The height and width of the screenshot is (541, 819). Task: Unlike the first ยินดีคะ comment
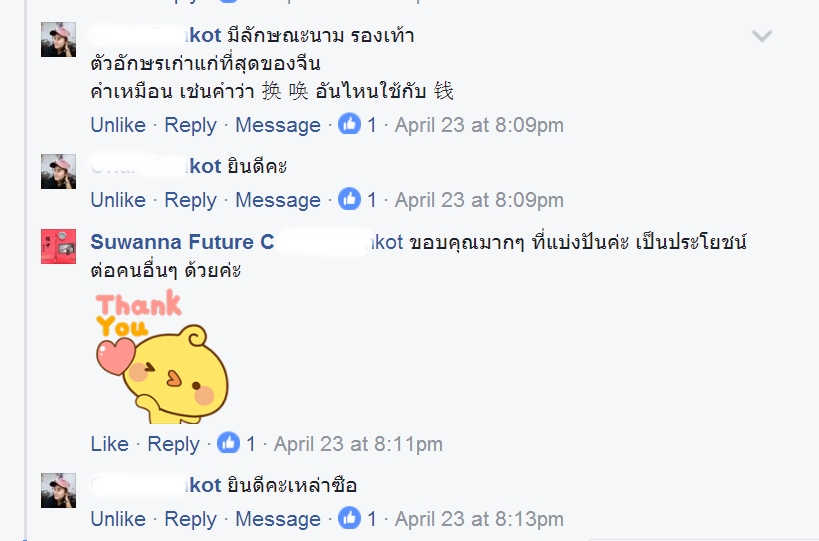coord(118,199)
